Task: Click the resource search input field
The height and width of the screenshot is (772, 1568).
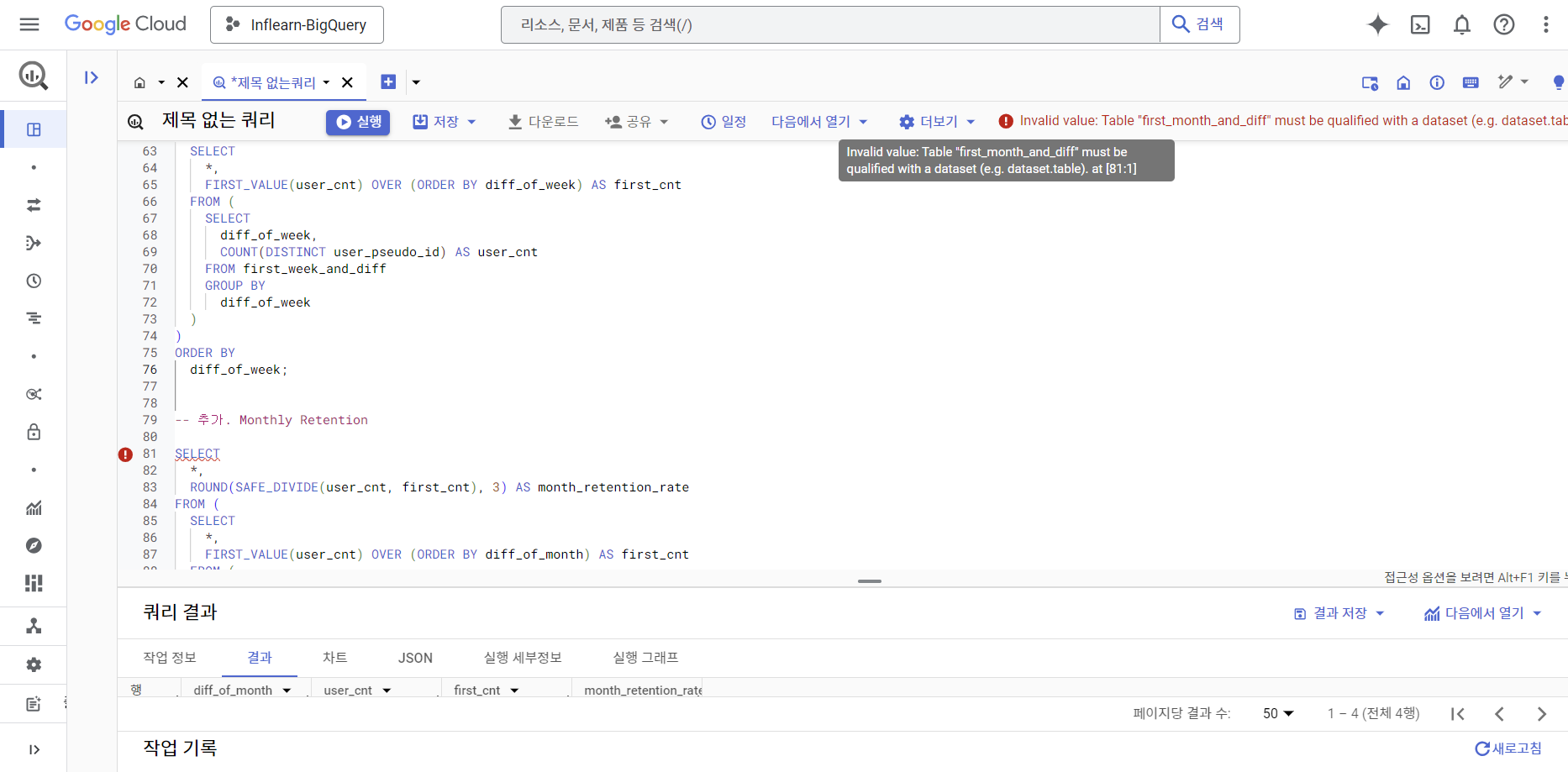Action: tap(830, 24)
